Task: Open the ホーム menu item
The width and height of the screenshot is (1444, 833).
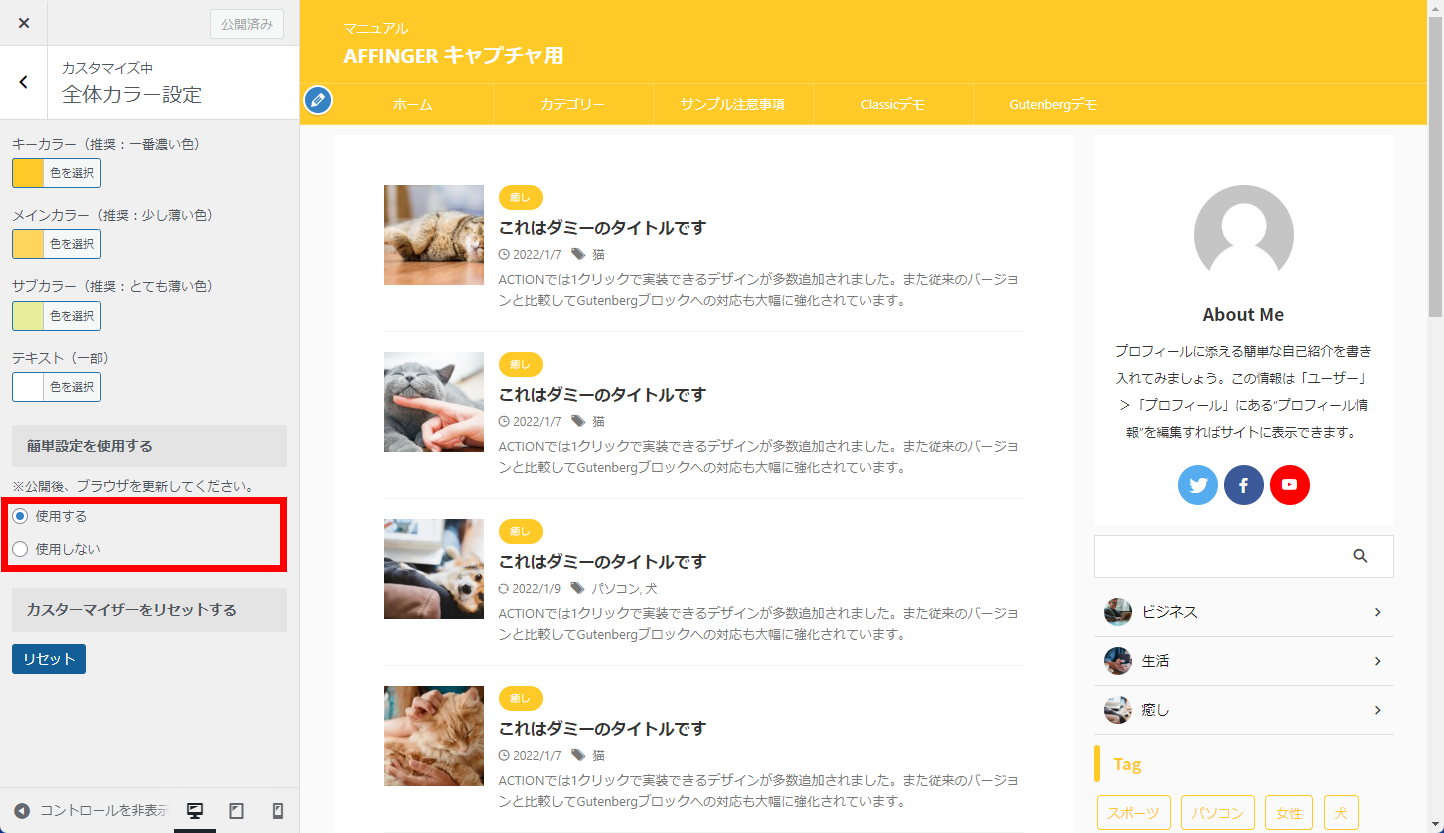Action: tap(413, 104)
